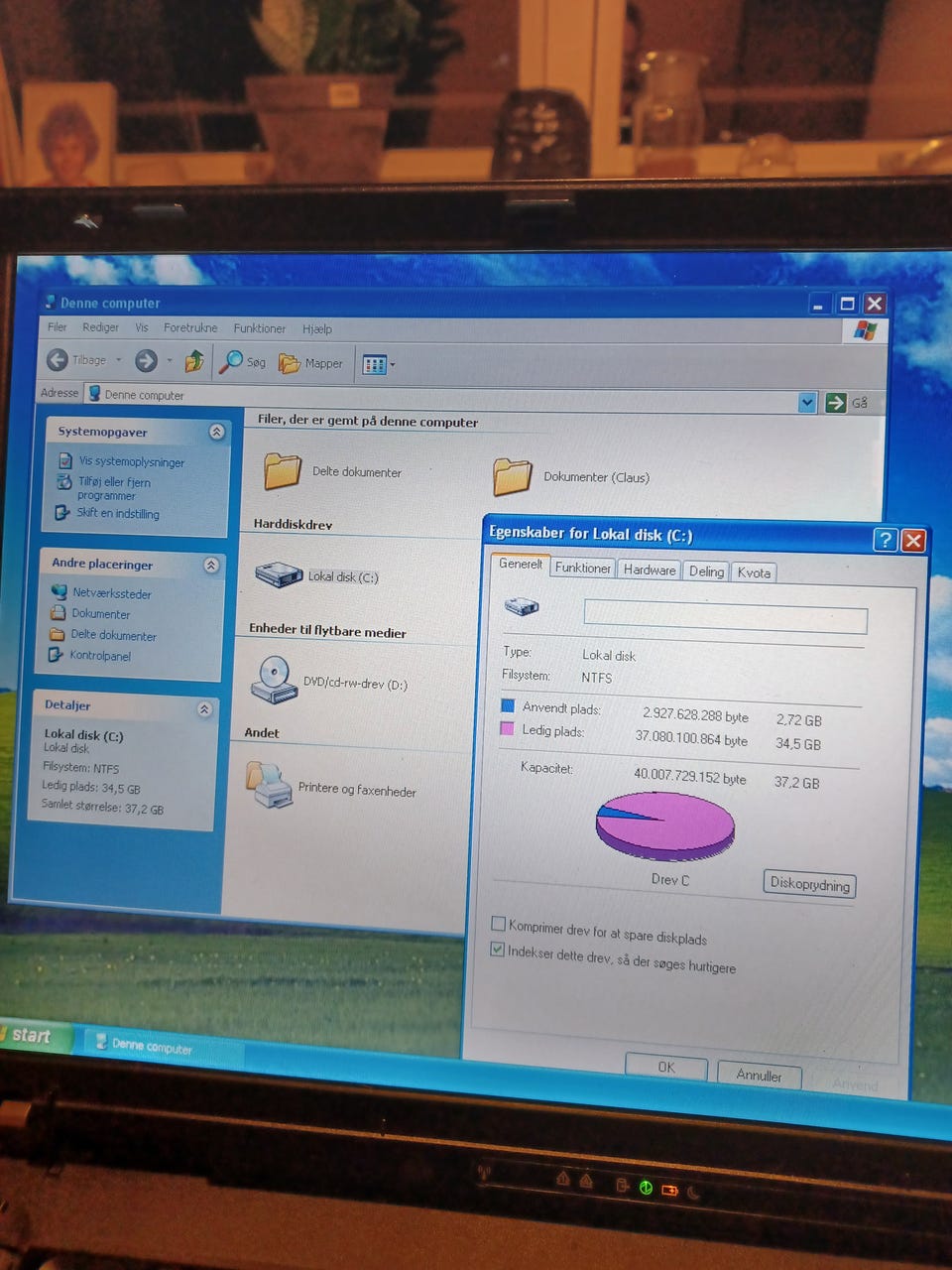Image resolution: width=952 pixels, height=1270 pixels.
Task: Click the Netværkssteder icon in sidebar
Action: (x=59, y=591)
